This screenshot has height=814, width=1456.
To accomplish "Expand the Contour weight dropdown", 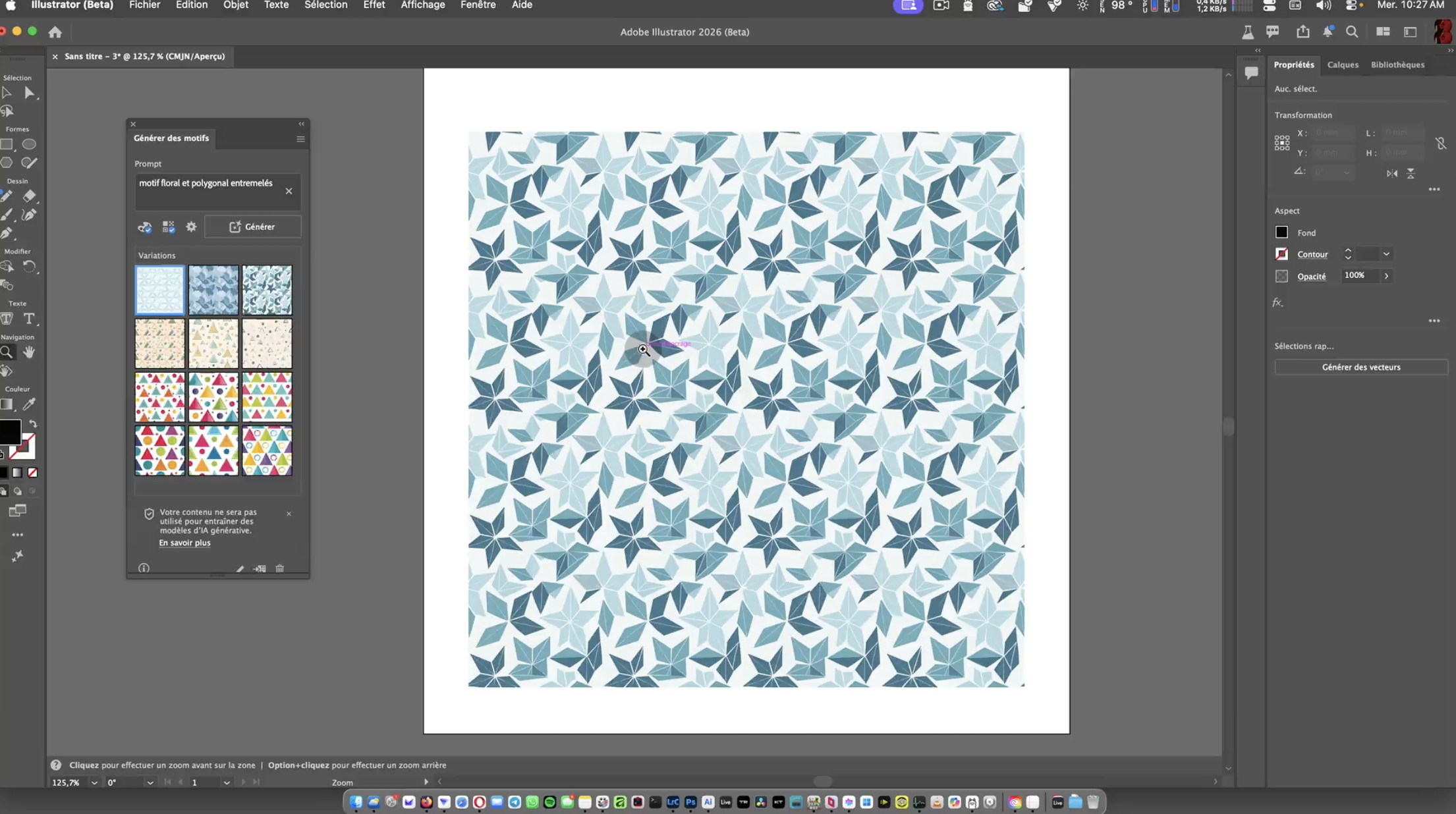I will pos(1386,254).
